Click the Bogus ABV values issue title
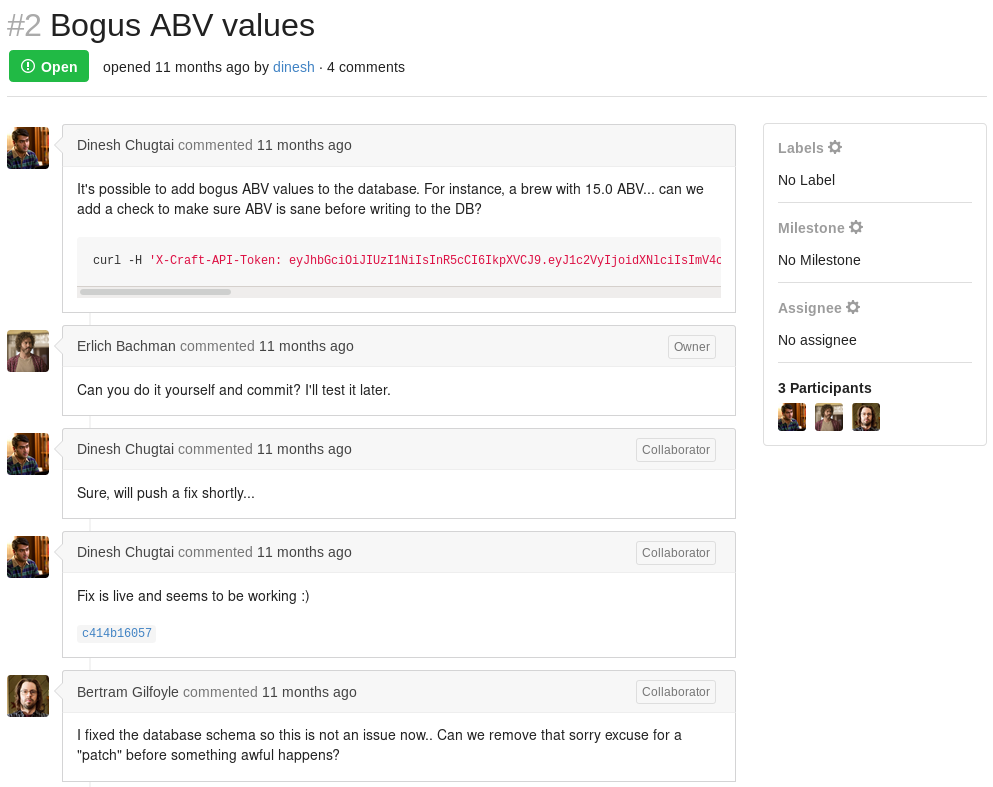 point(182,25)
